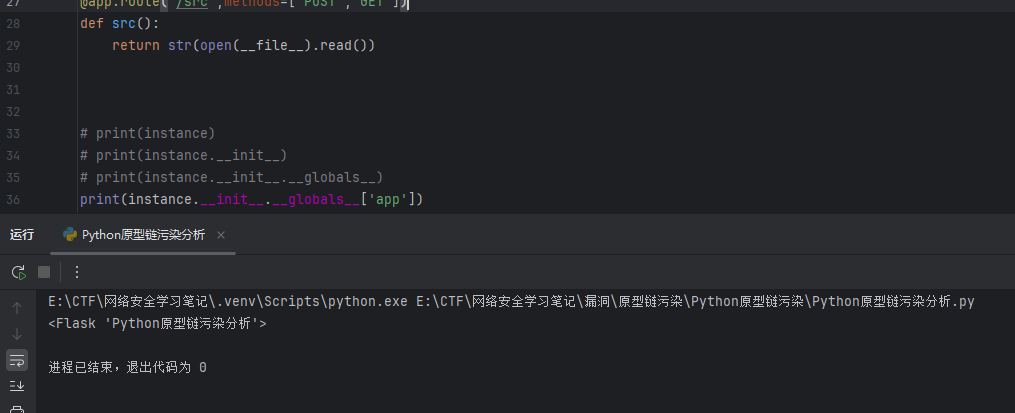Click the print icon in console sidebar

(x=18, y=408)
